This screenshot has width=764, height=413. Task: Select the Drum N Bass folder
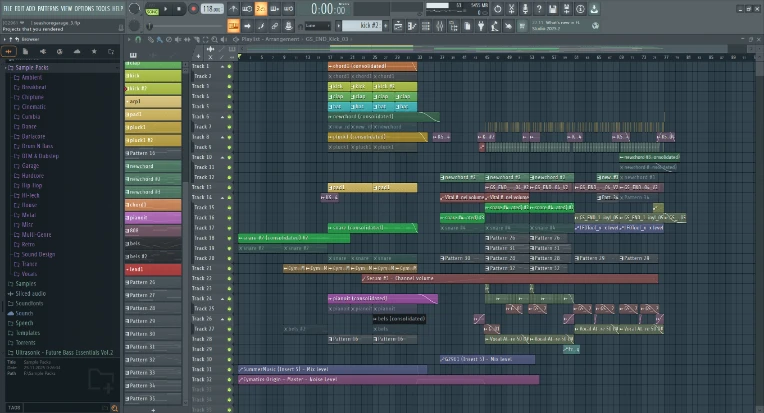click(38, 147)
